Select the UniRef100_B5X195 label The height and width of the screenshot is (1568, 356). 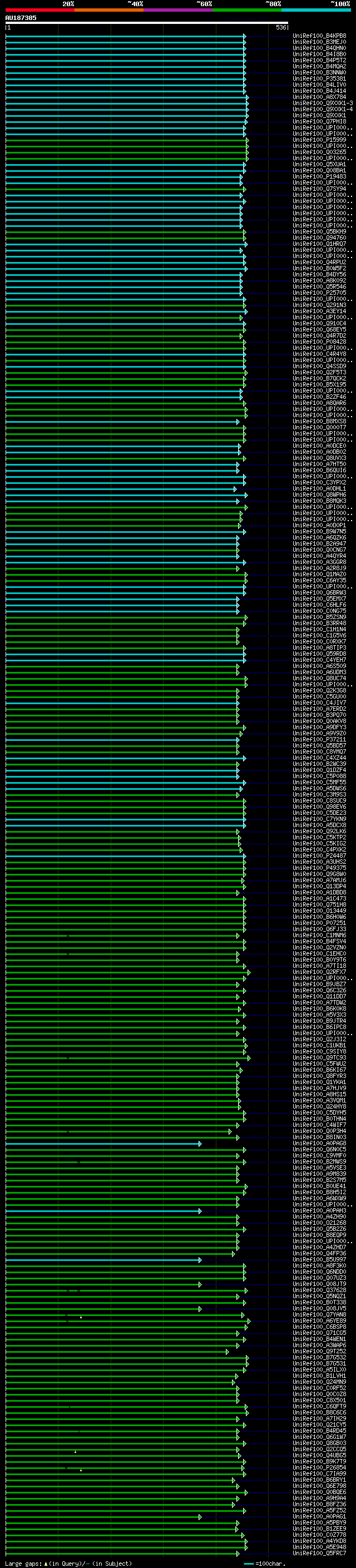(319, 385)
